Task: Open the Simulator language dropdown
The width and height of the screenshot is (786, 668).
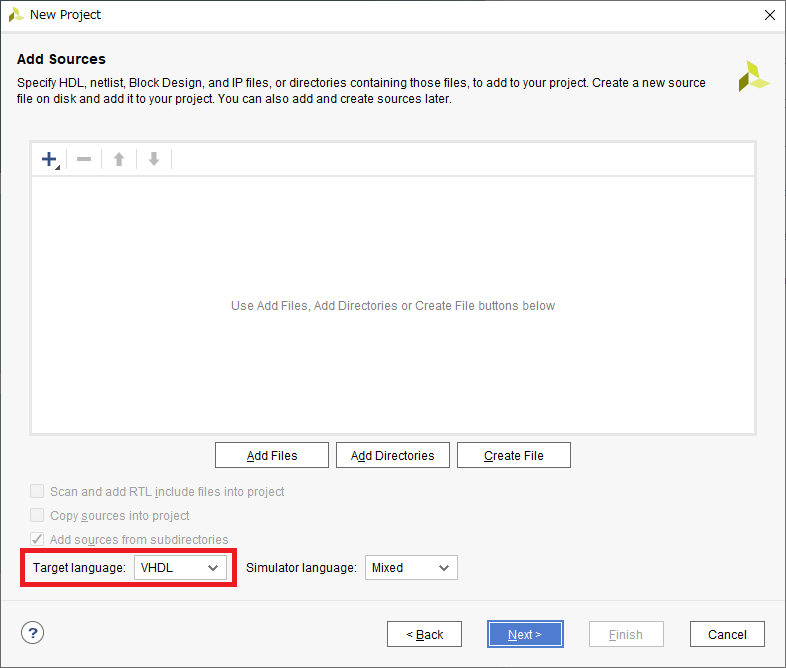Action: 411,568
